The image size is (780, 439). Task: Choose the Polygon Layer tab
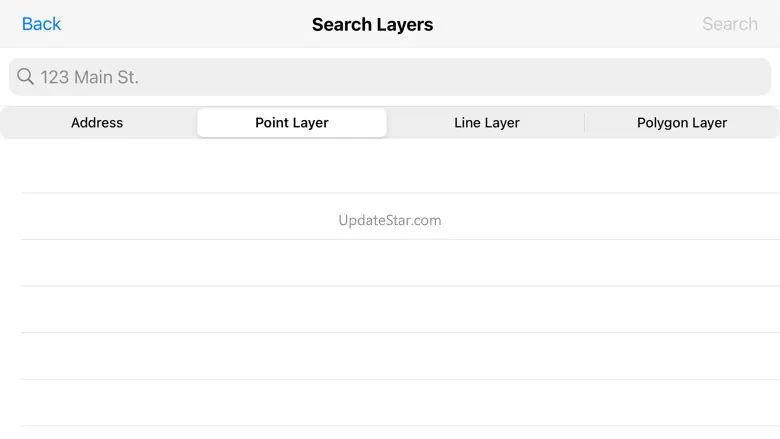pyautogui.click(x=682, y=123)
